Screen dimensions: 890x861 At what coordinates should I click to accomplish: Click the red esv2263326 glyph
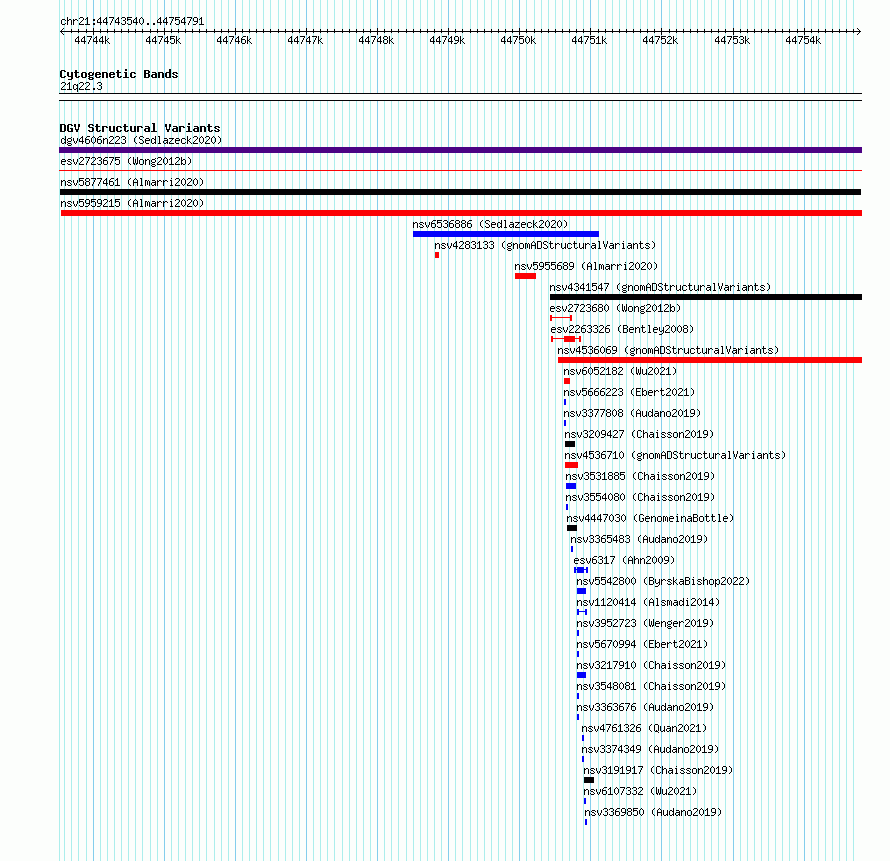click(566, 339)
